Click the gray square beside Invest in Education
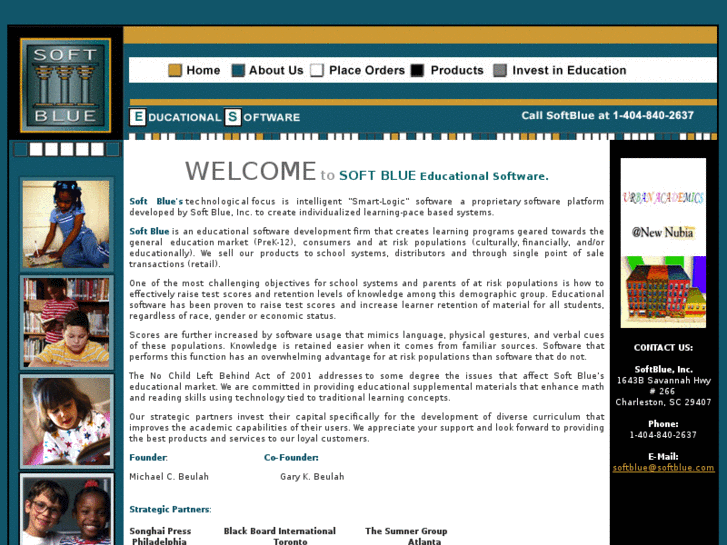The width and height of the screenshot is (727, 545). [500, 71]
